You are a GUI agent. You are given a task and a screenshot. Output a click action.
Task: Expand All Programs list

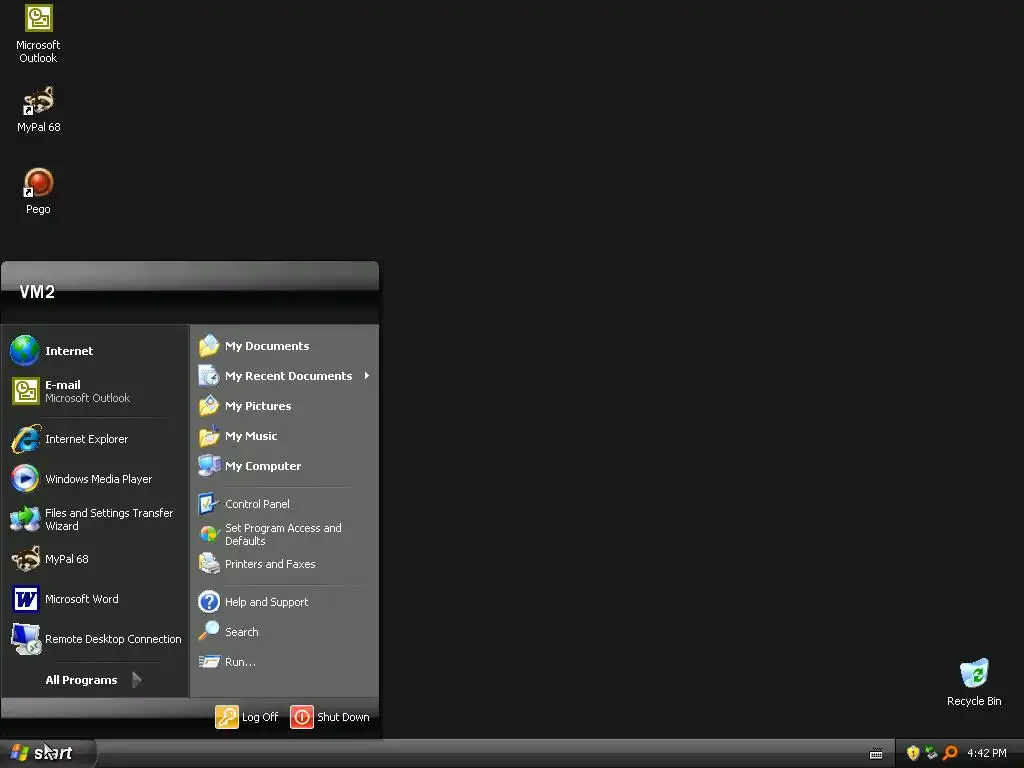click(x=95, y=680)
